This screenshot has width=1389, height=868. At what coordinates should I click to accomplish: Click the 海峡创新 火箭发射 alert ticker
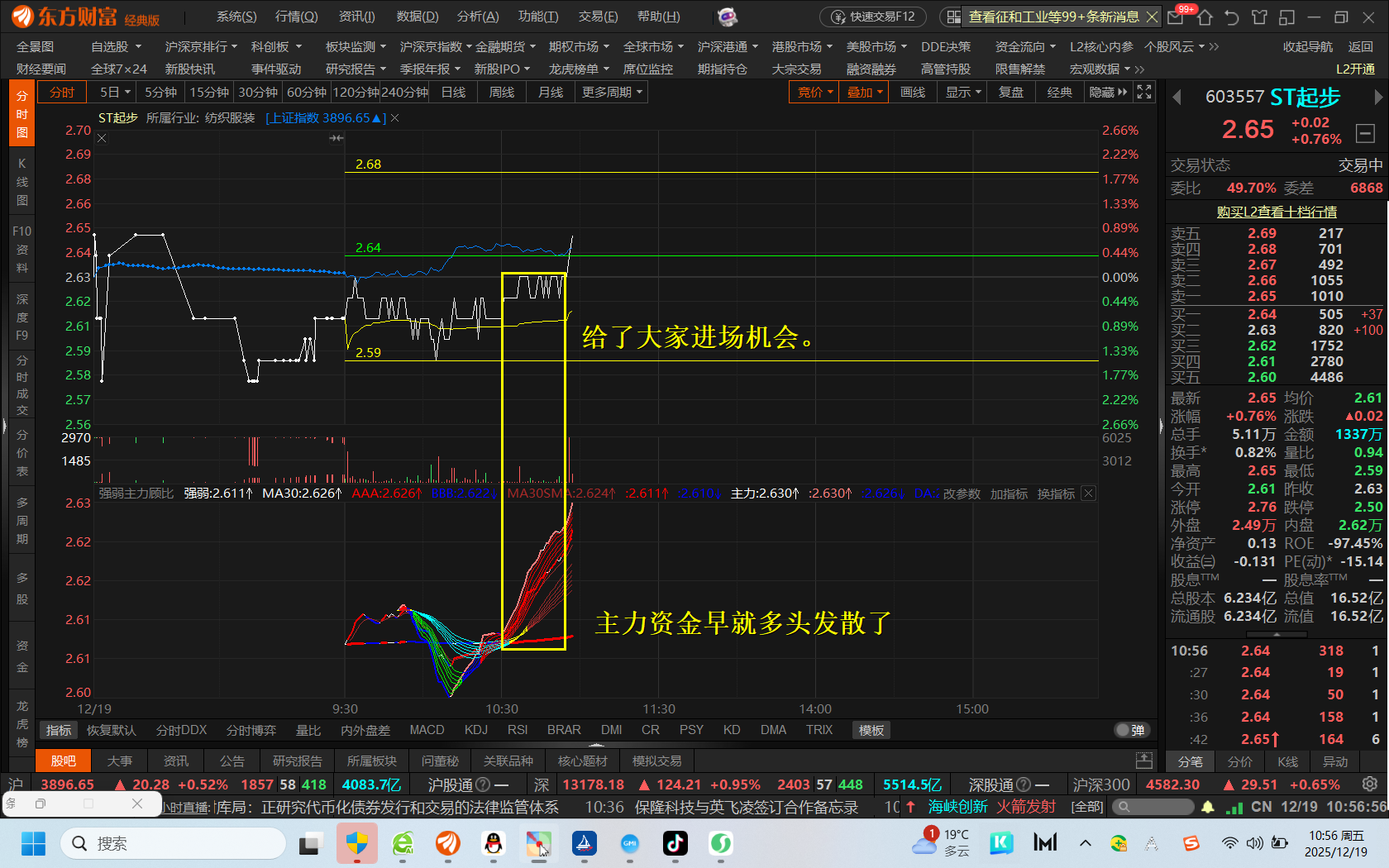pos(981,807)
